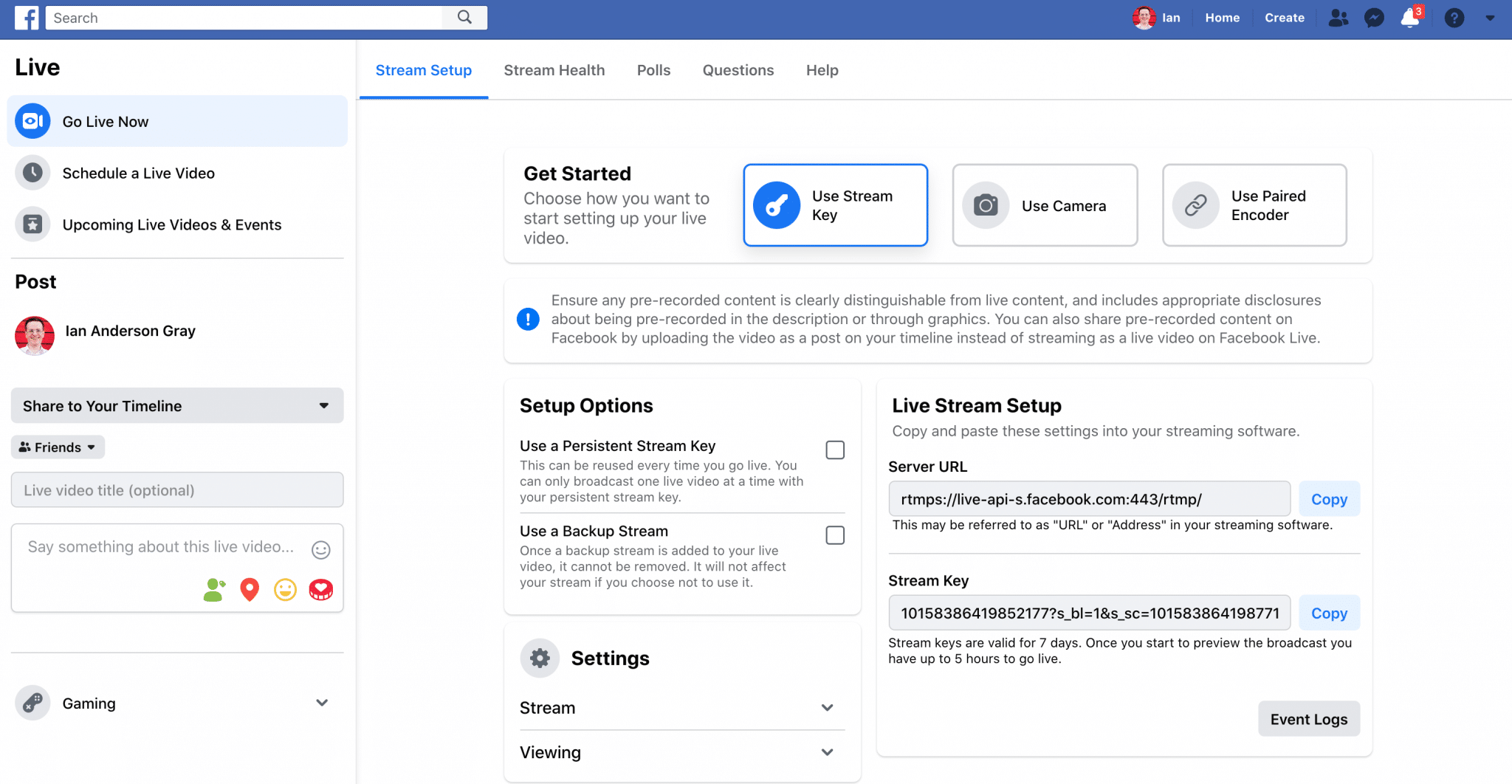Copy the Server URL
Viewport: 1512px width, 784px height.
[x=1329, y=499]
